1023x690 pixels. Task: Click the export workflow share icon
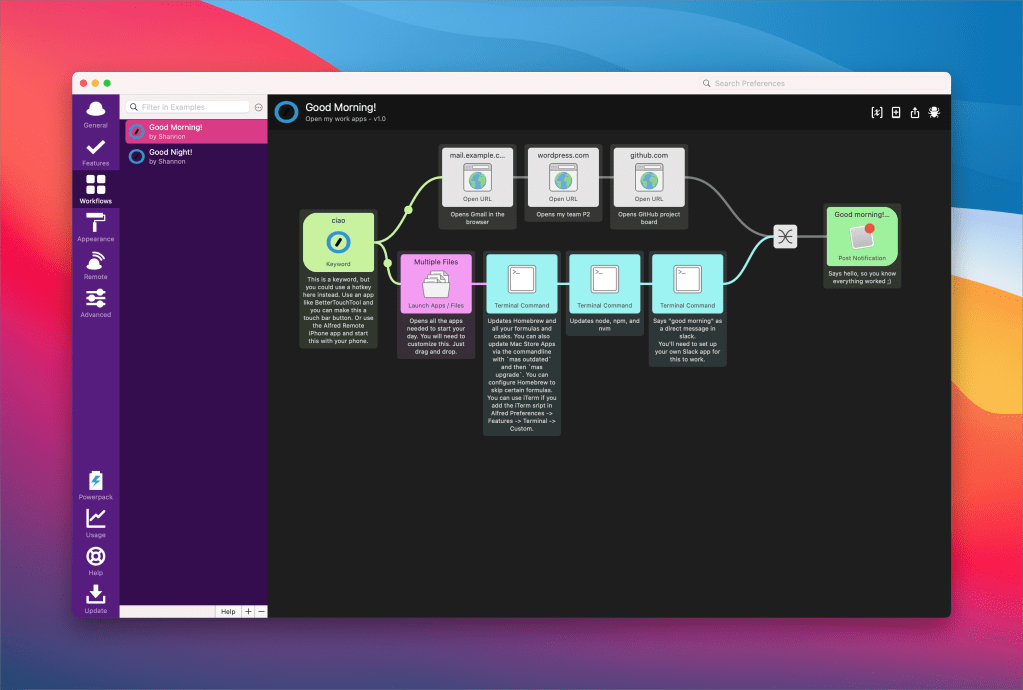915,113
